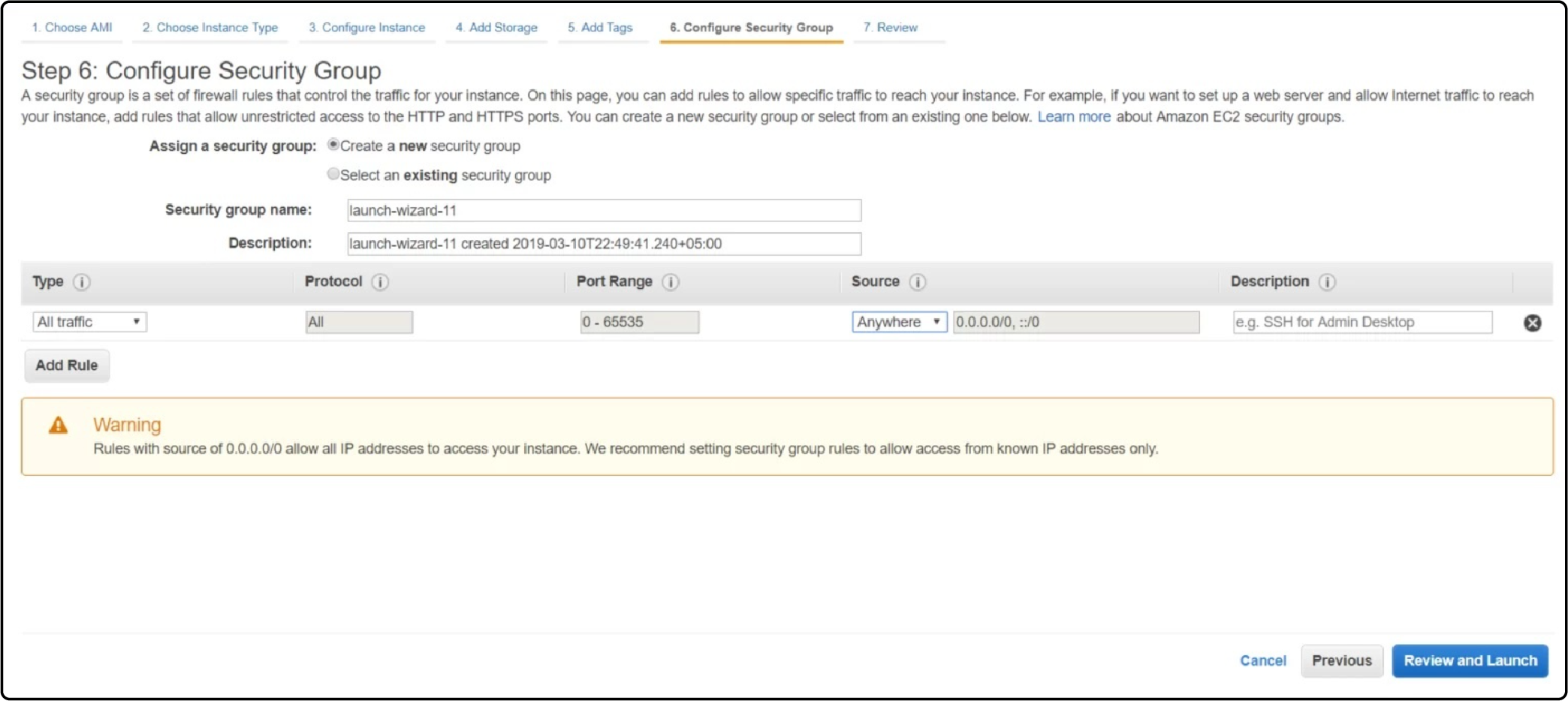
Task: Click the Warning triangle icon
Action: tap(59, 425)
